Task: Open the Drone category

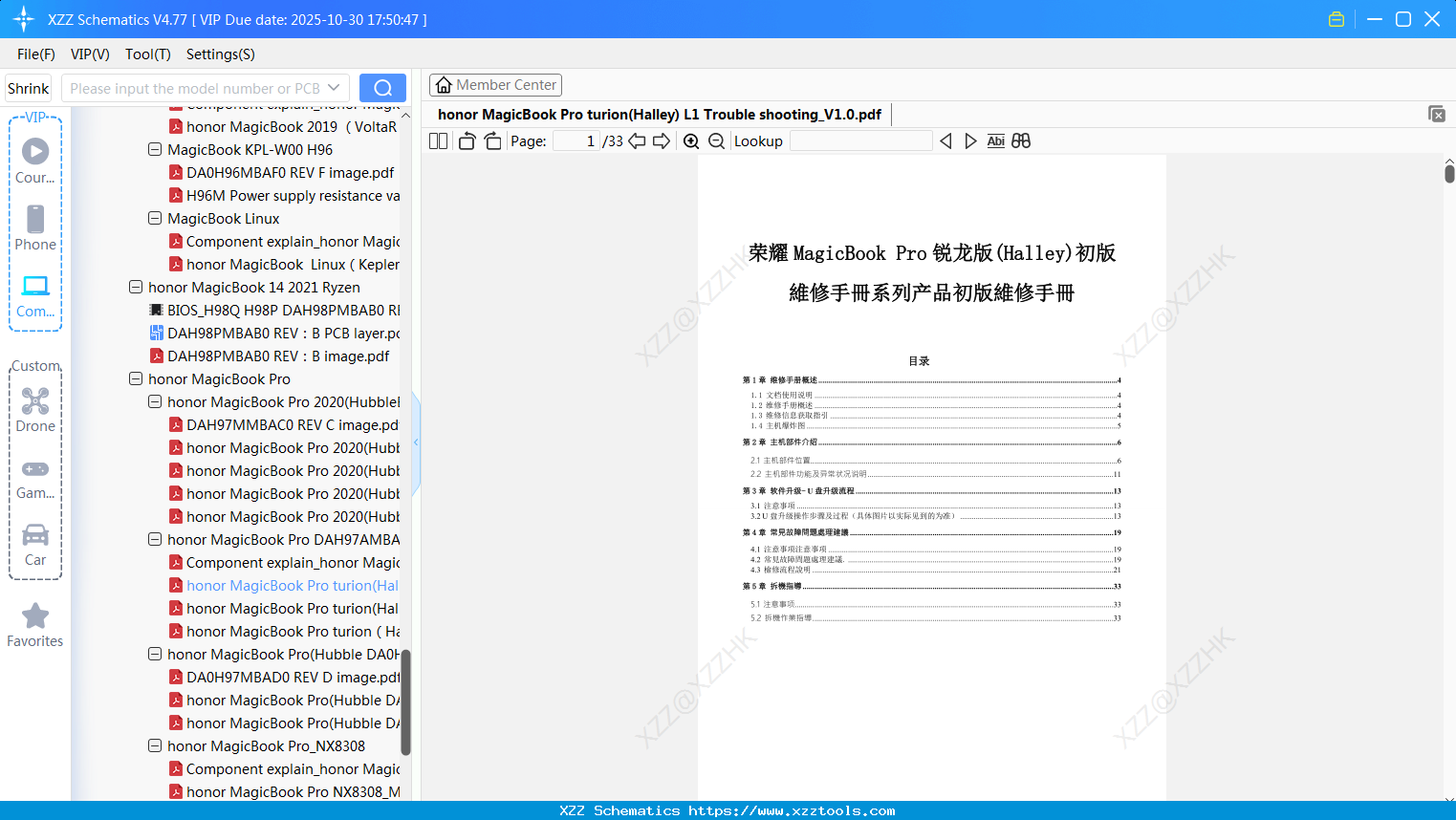Action: 35,409
